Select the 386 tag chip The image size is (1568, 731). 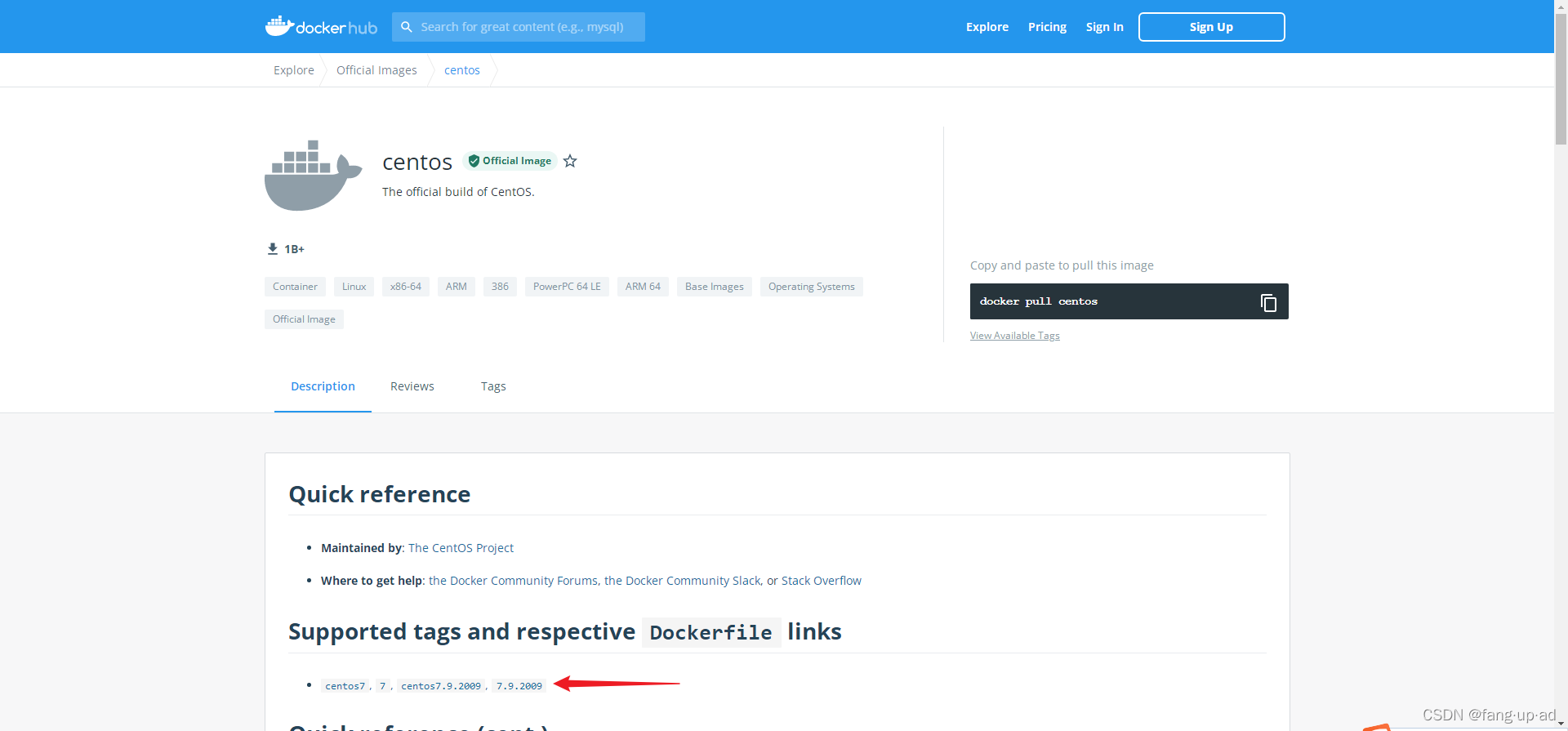(x=500, y=287)
